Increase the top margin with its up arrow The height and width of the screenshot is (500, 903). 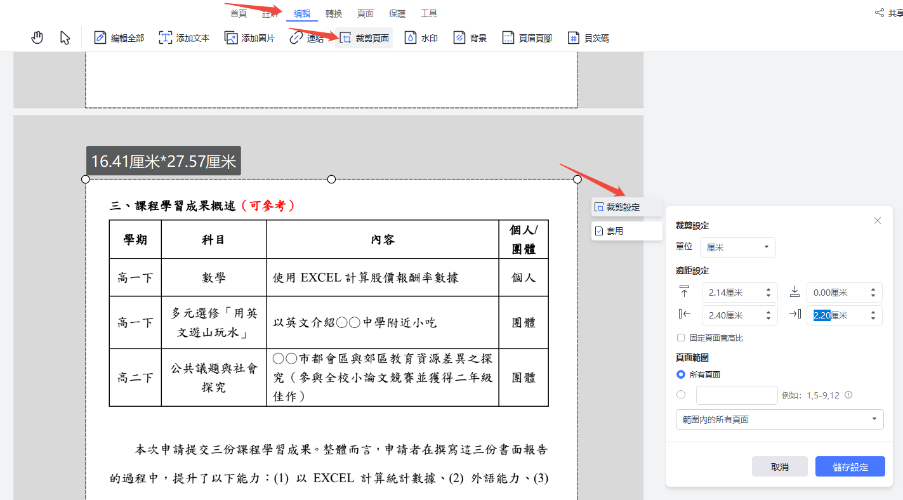pyautogui.click(x=768, y=290)
